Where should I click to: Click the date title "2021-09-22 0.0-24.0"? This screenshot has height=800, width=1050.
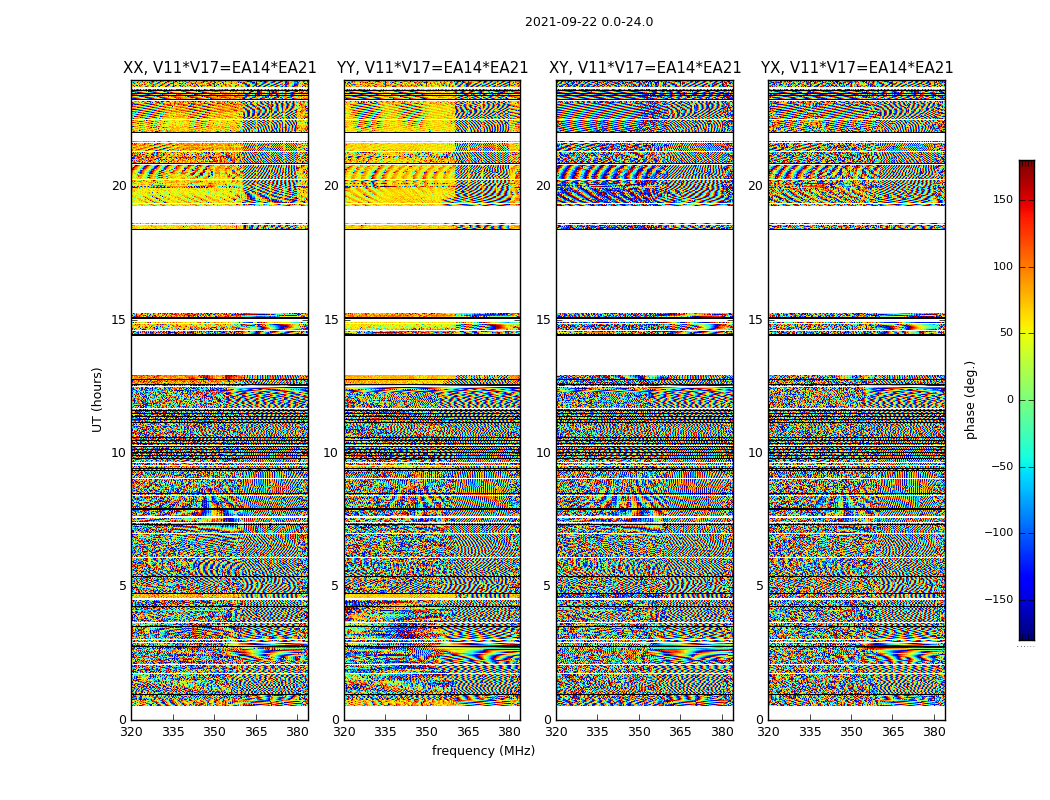coord(589,22)
